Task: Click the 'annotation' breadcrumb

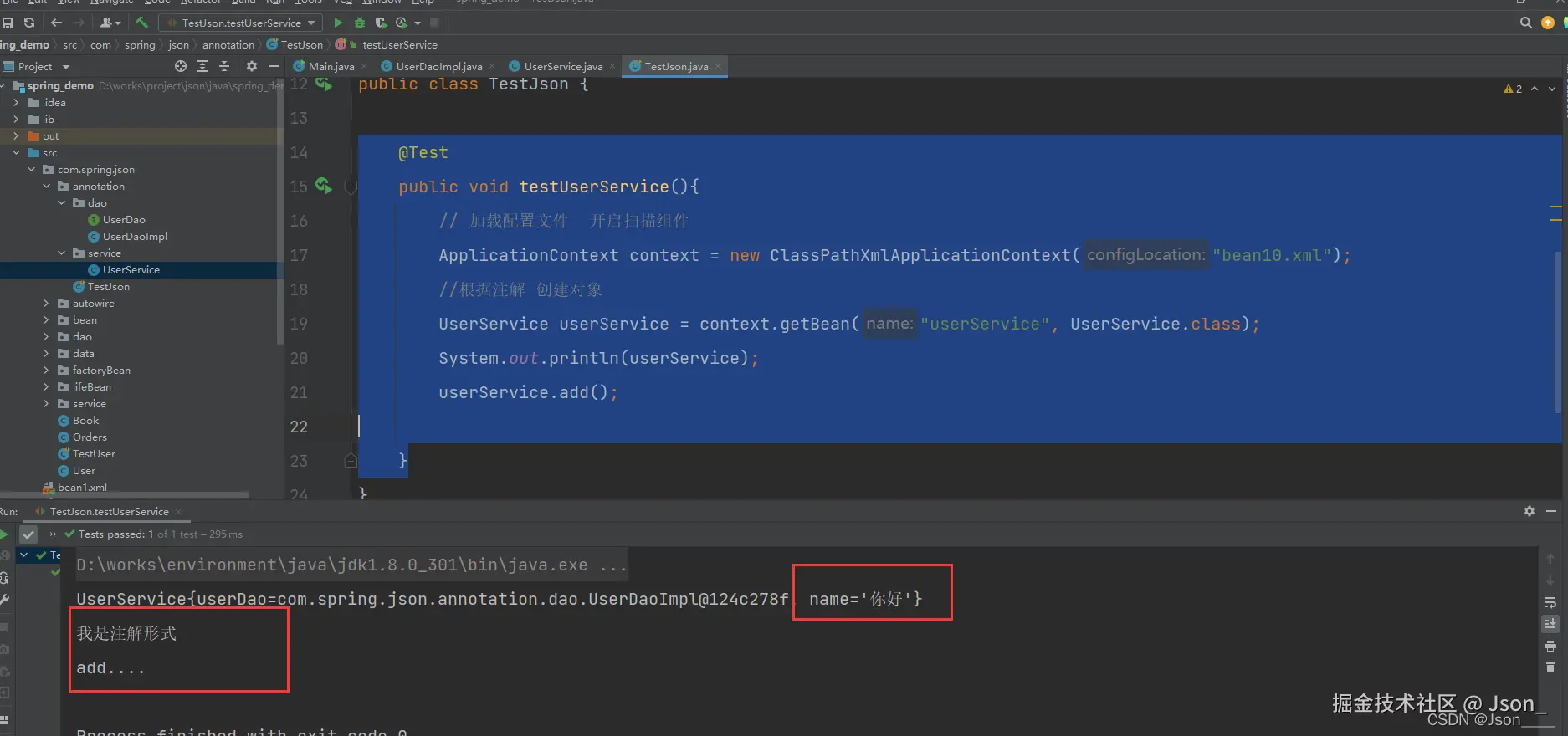Action: click(228, 44)
